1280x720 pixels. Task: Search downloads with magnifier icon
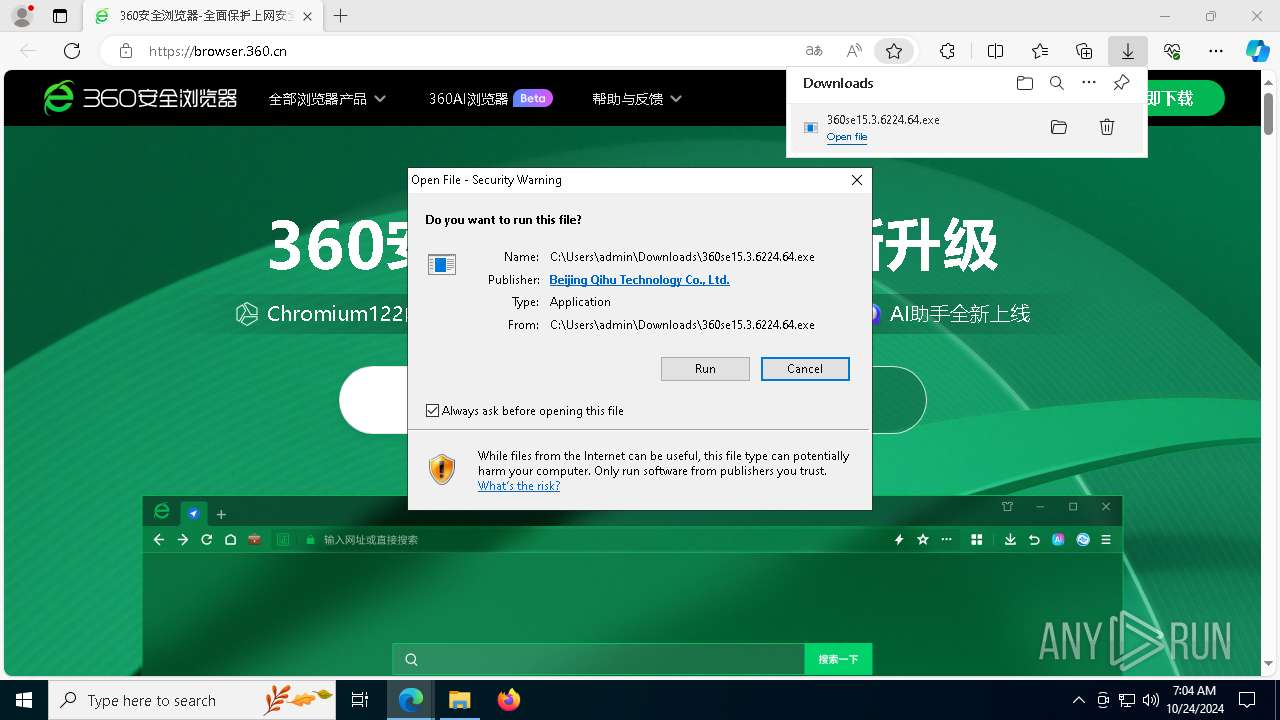(x=1056, y=83)
